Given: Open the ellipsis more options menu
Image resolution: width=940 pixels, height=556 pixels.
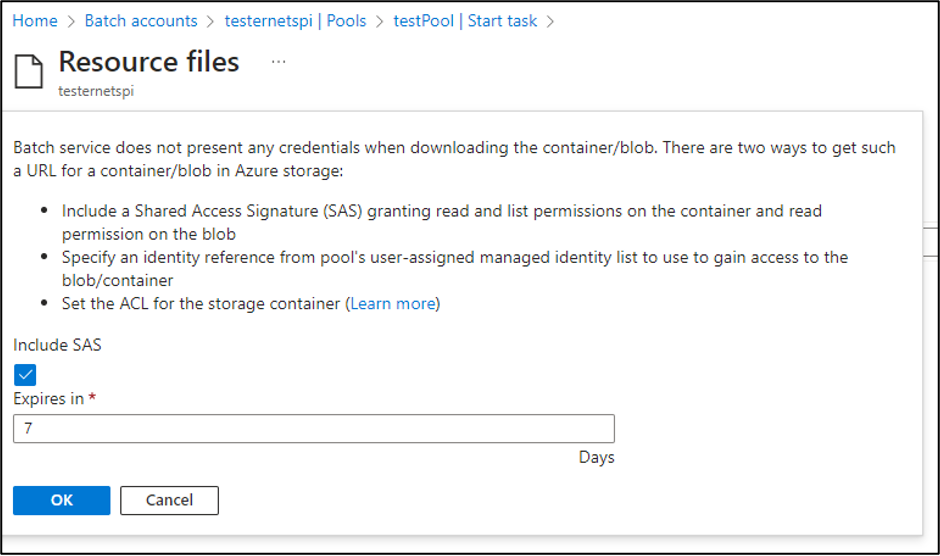Looking at the screenshot, I should click(278, 62).
